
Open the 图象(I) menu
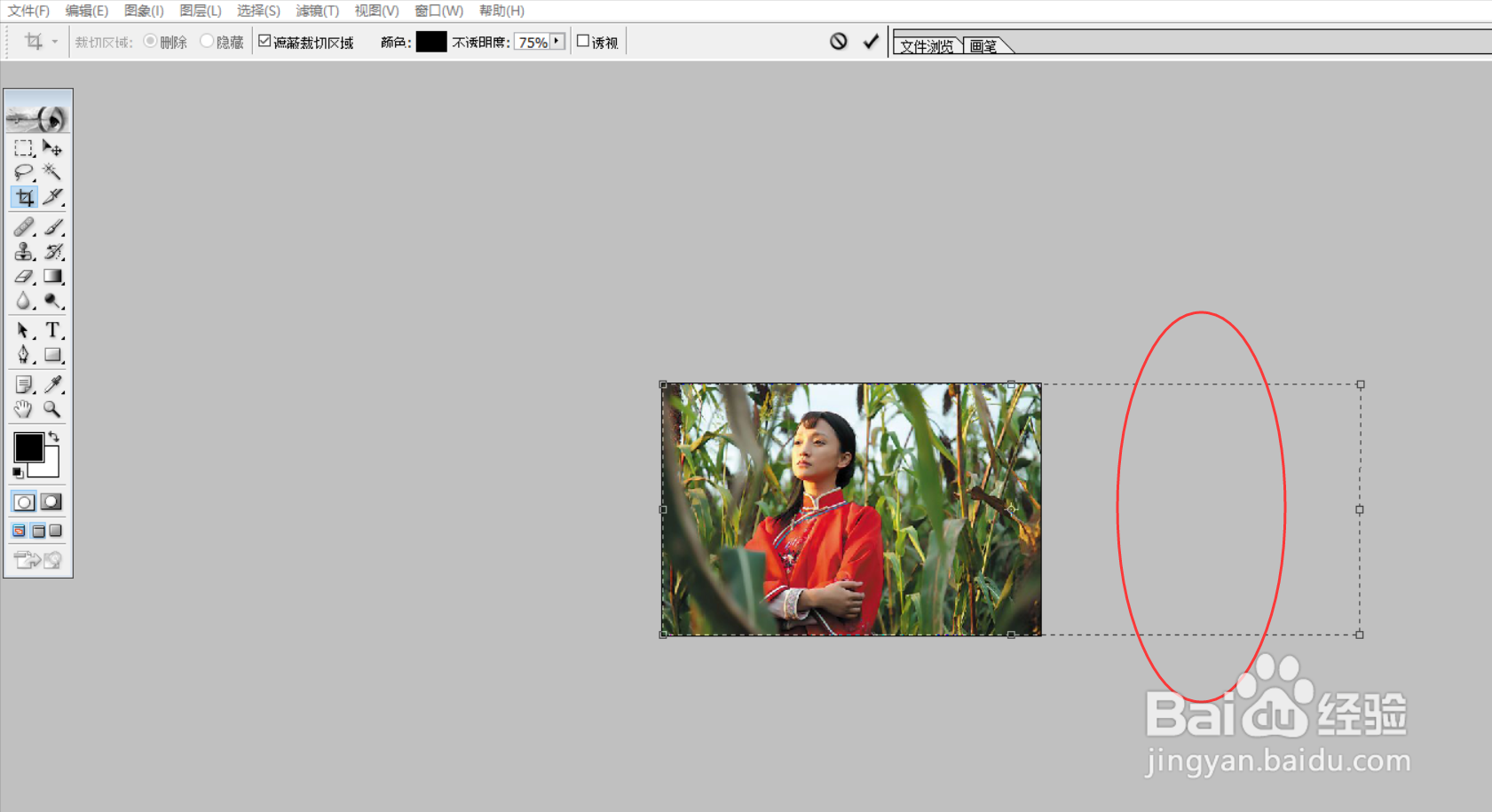[144, 11]
